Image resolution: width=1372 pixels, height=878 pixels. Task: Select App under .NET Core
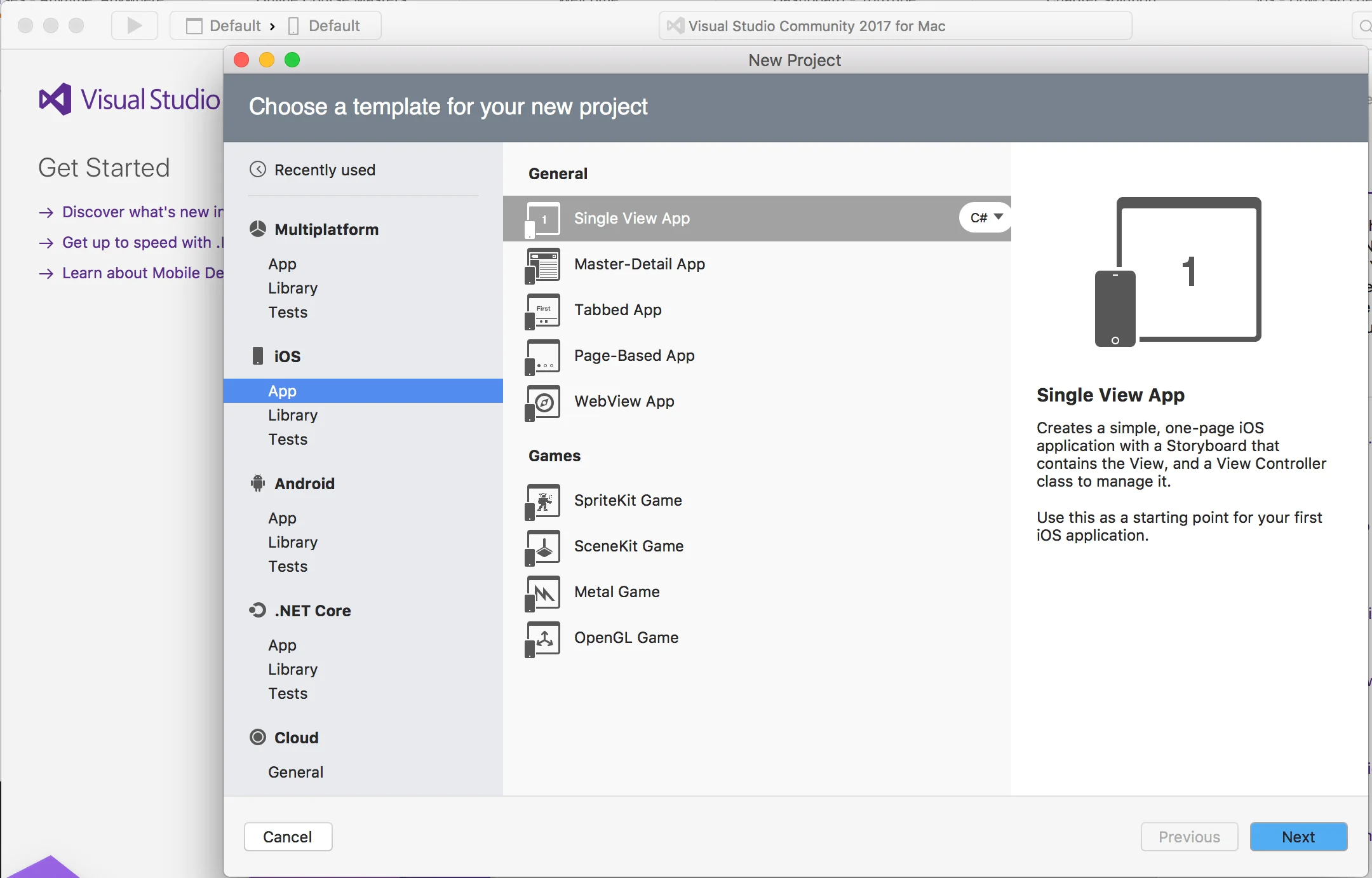point(282,645)
